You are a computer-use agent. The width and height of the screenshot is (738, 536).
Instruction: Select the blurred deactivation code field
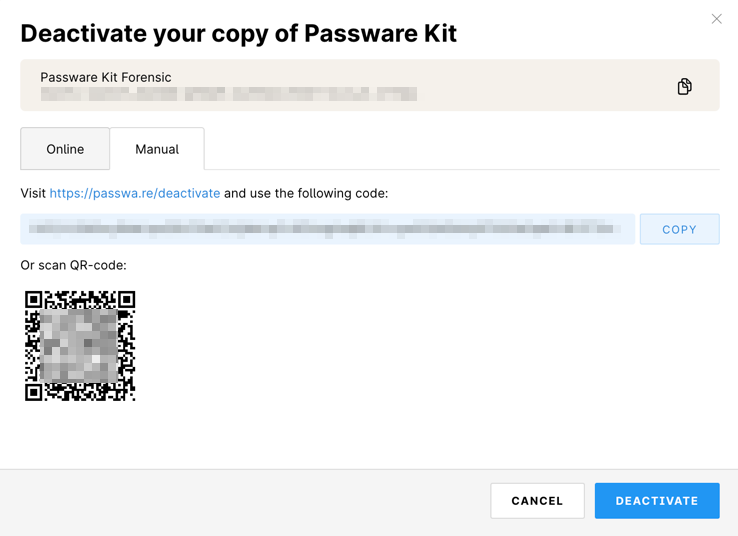click(x=328, y=229)
